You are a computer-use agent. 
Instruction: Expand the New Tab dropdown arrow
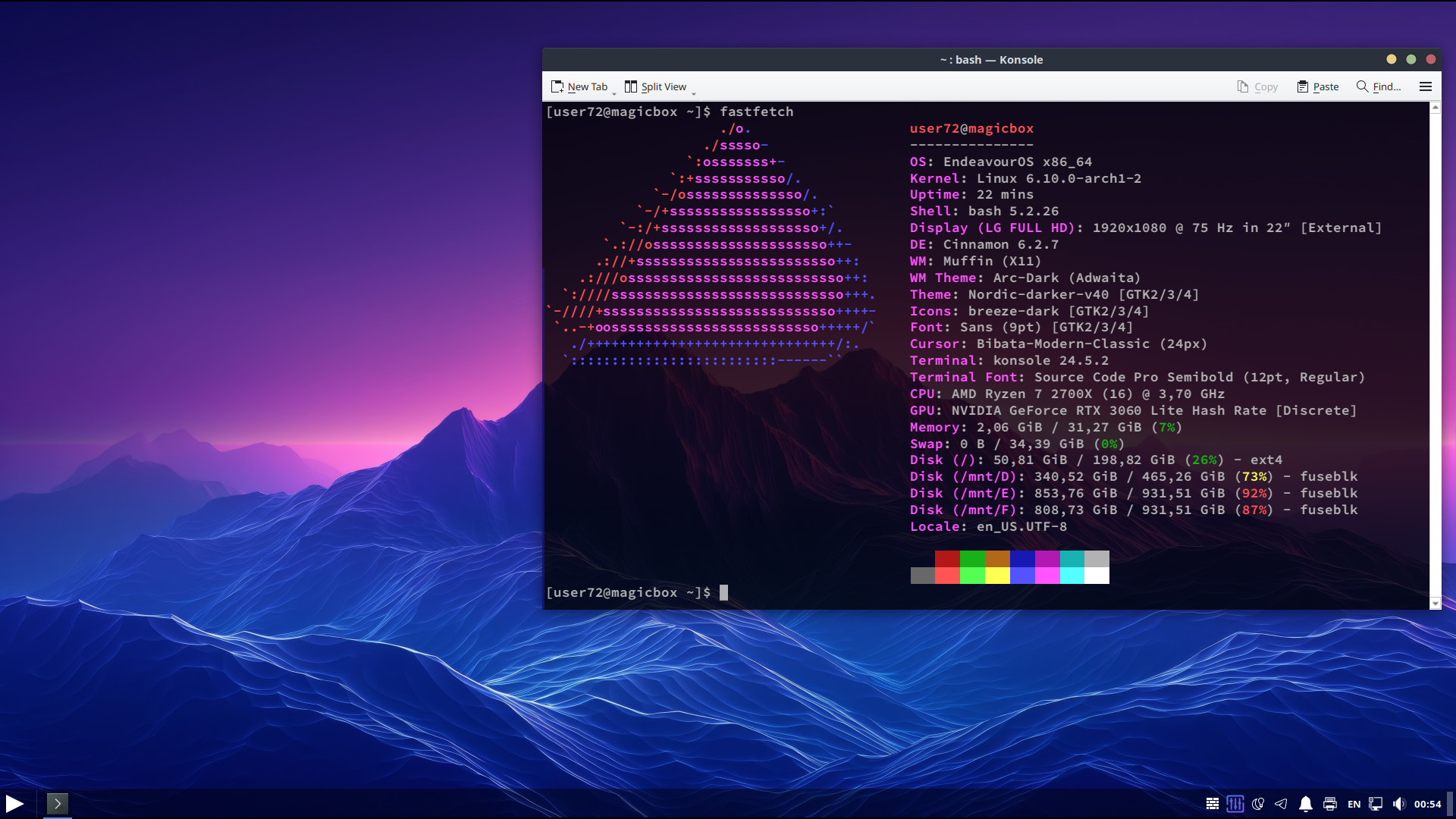(614, 93)
